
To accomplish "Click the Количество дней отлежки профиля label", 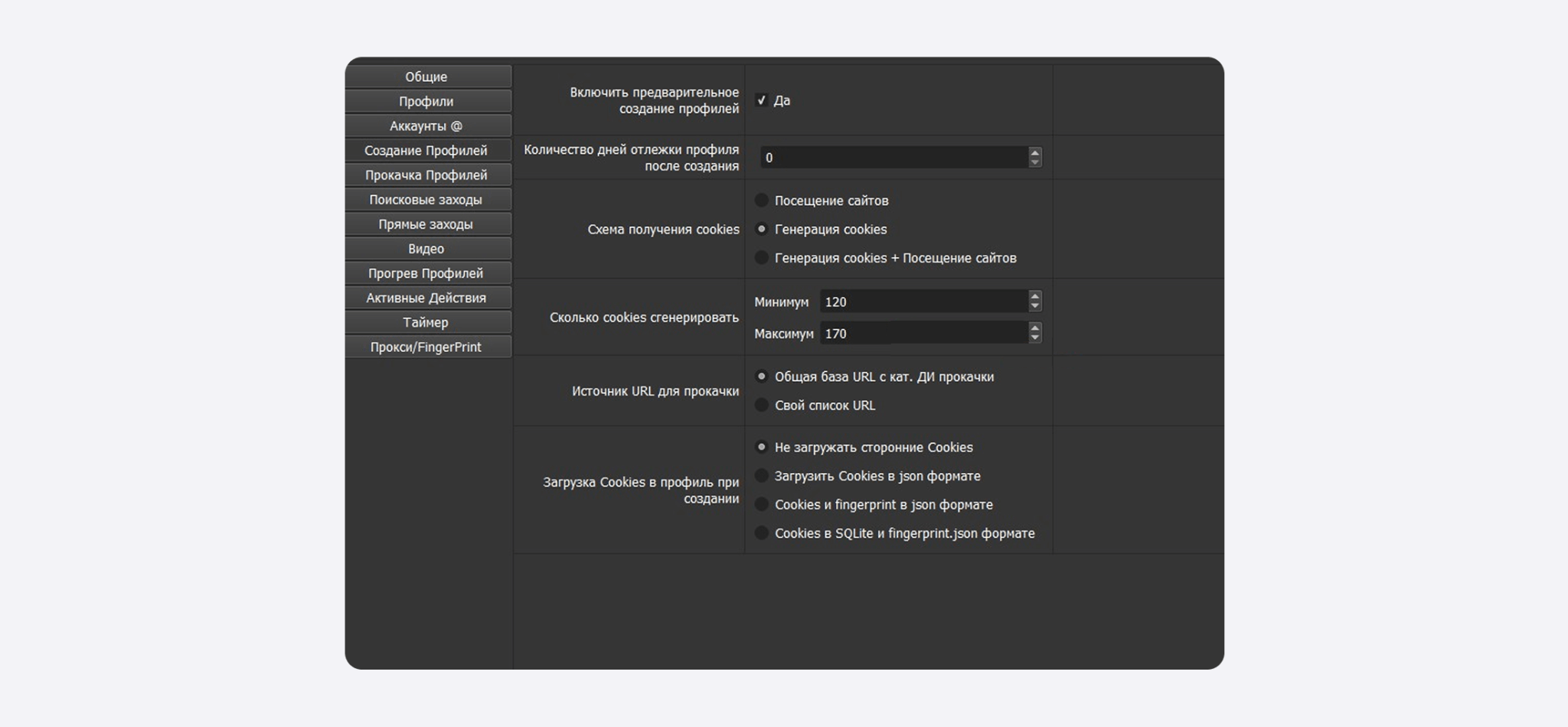I will coord(632,158).
